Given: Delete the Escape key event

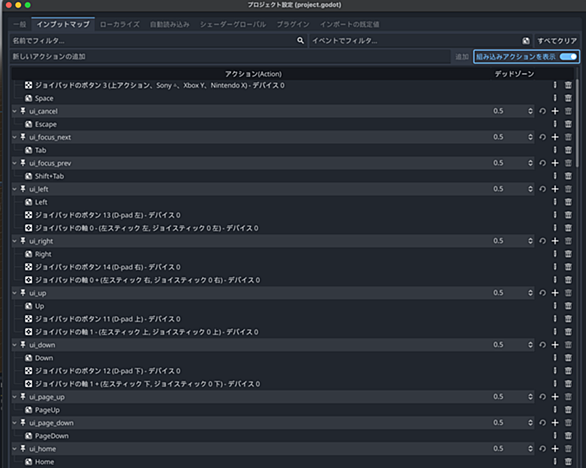Looking at the screenshot, I should click(568, 124).
